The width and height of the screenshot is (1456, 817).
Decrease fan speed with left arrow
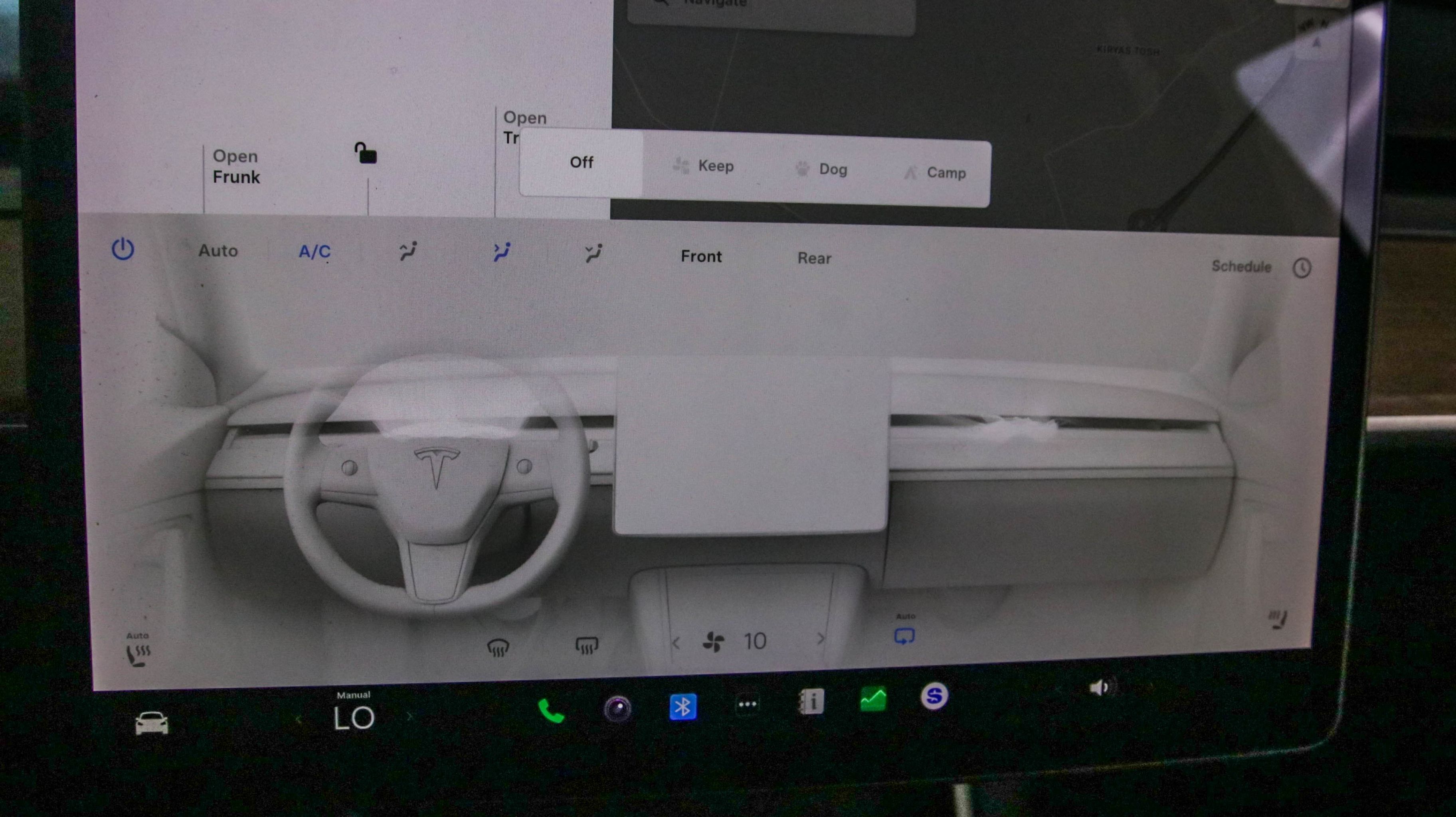676,643
